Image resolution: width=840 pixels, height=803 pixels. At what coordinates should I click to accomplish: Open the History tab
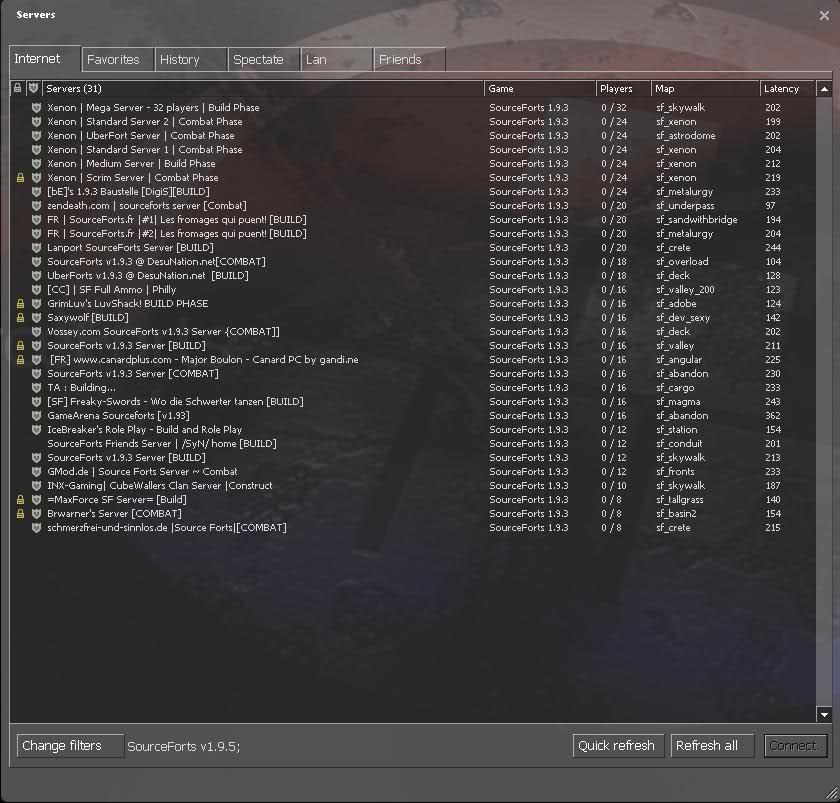(180, 60)
